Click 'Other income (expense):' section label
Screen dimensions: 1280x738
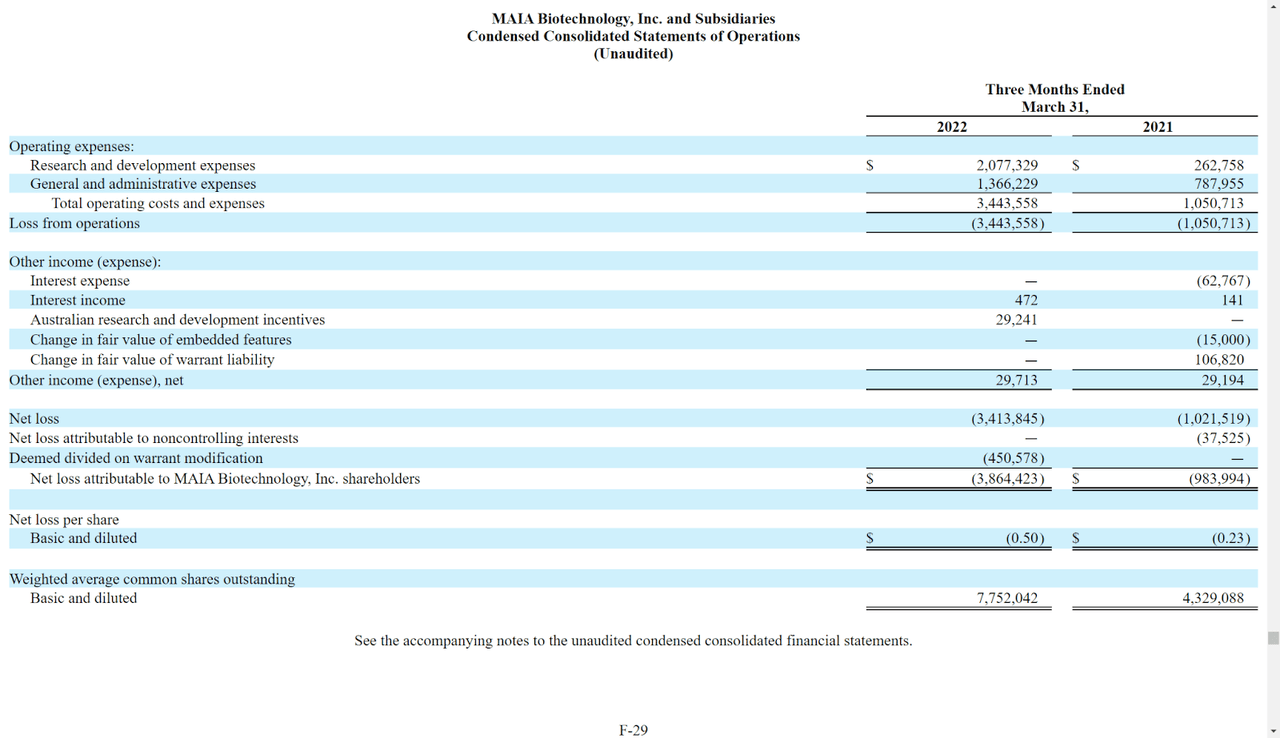pyautogui.click(x=85, y=262)
